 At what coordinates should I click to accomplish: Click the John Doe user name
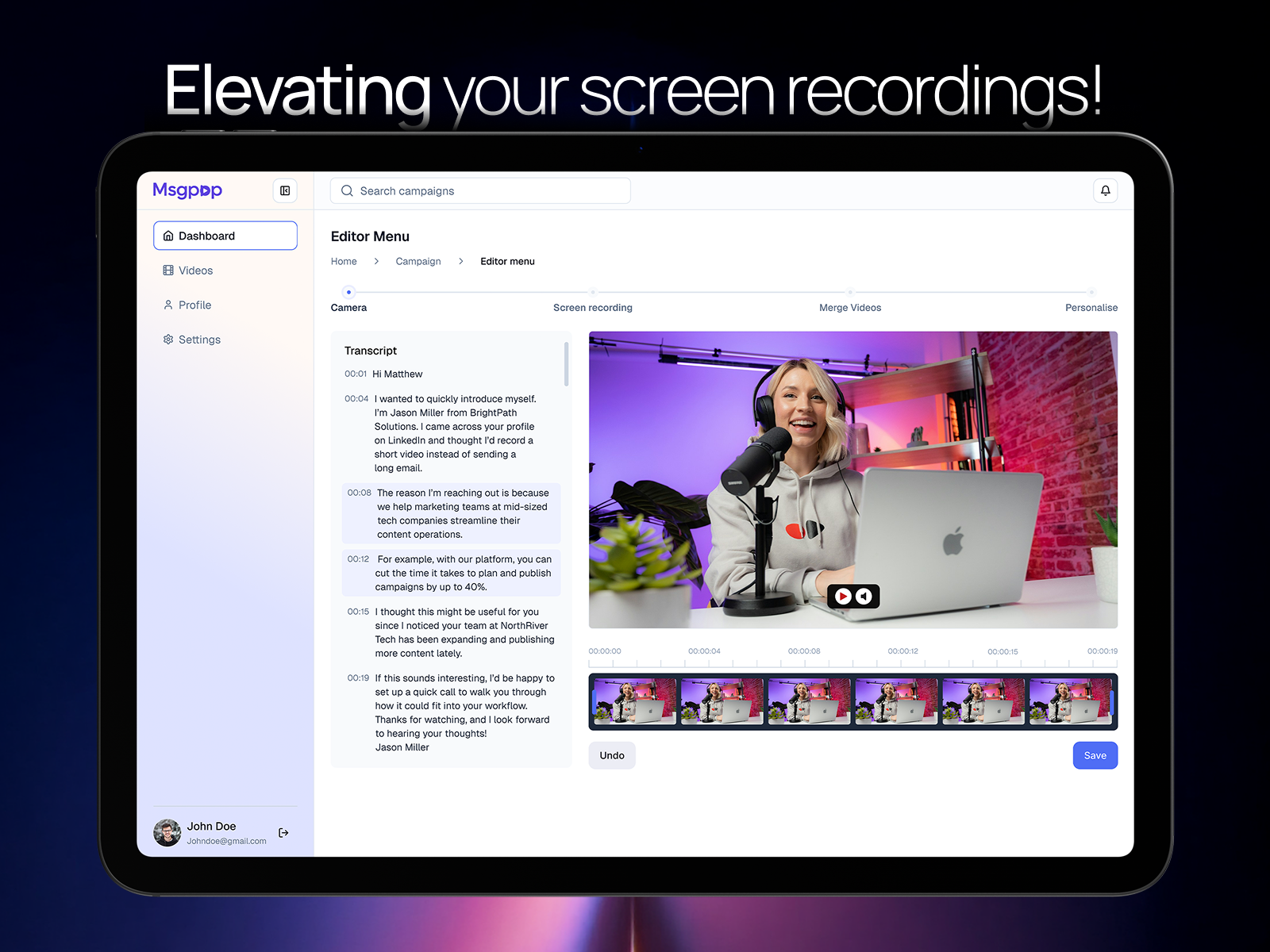211,827
